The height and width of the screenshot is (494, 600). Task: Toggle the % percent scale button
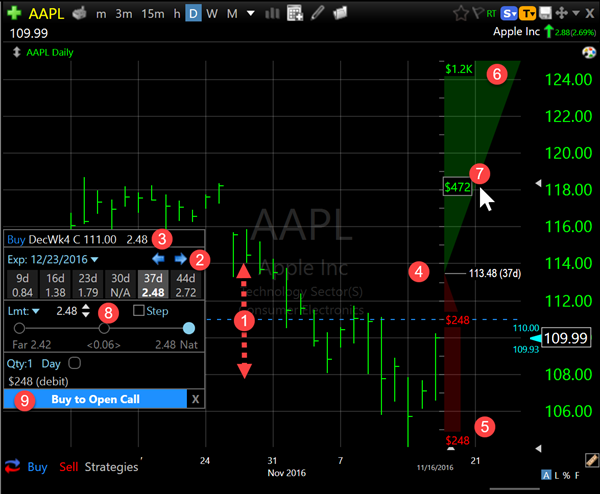[567, 475]
